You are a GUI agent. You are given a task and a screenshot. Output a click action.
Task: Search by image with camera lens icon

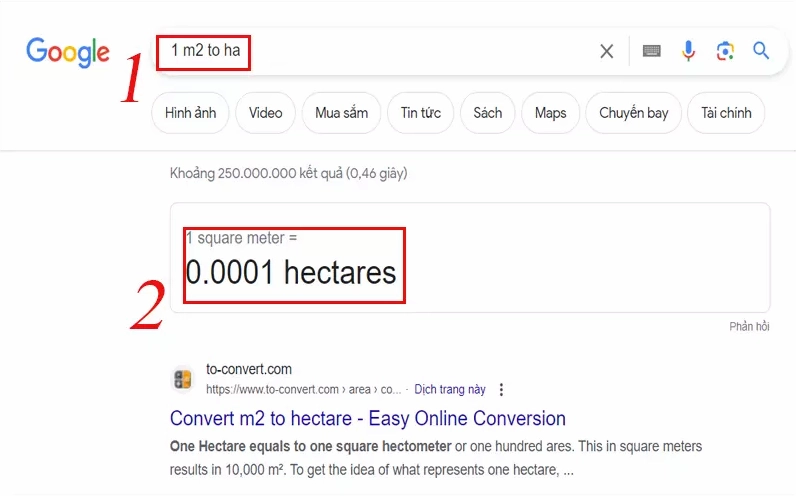click(725, 51)
